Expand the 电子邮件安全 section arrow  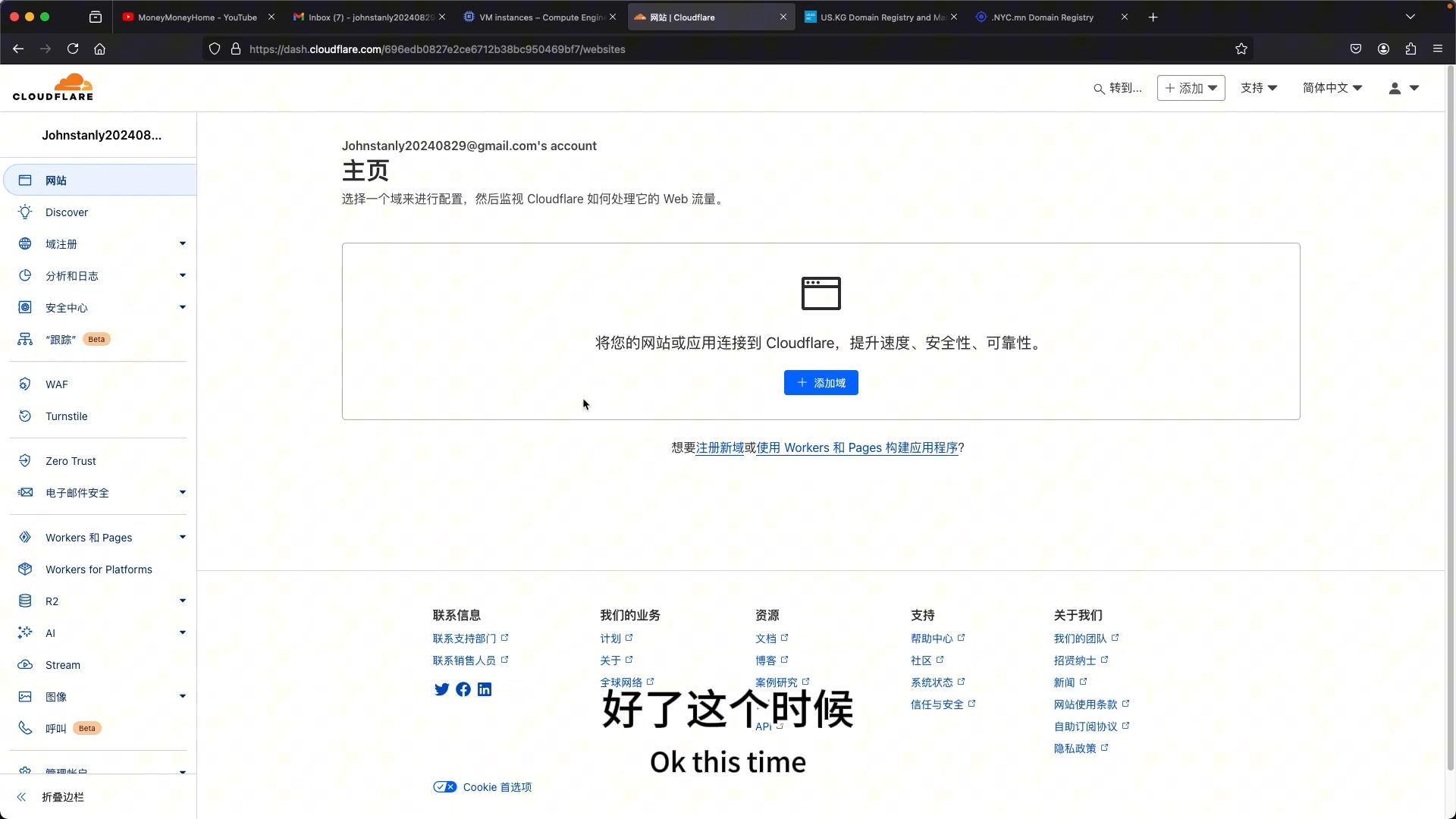(x=183, y=492)
